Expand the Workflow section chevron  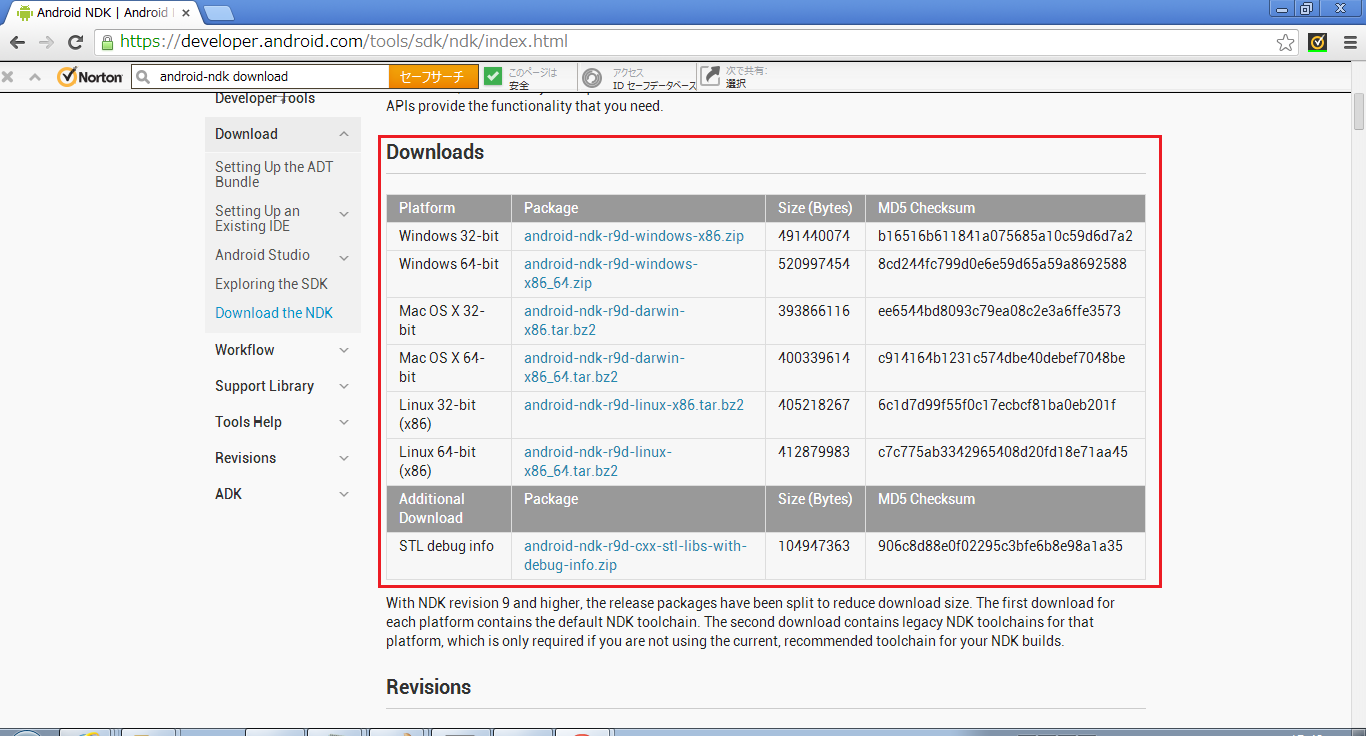(x=343, y=350)
